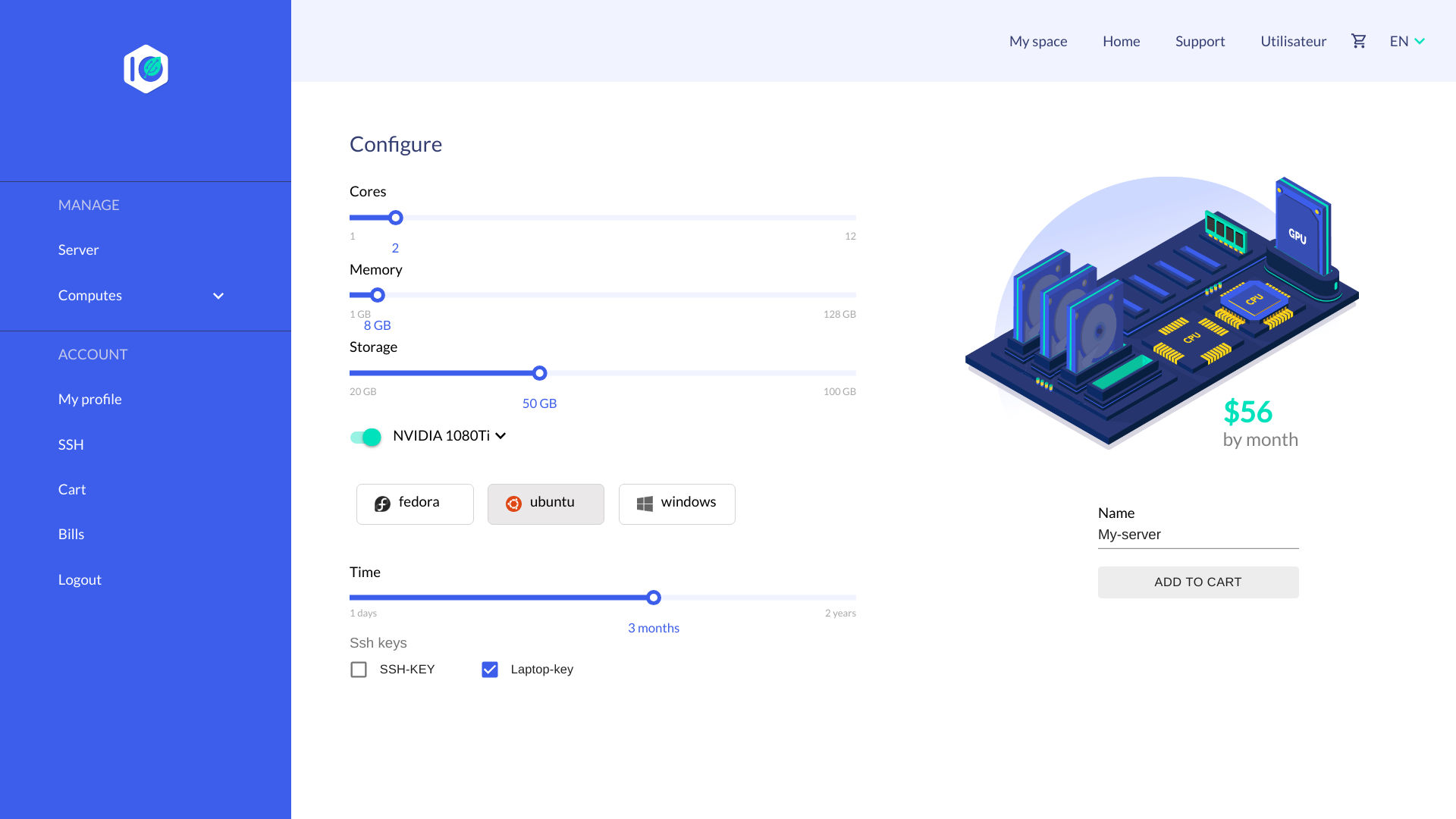The width and height of the screenshot is (1456, 819).
Task: Click the My profile sidebar icon
Action: 90,399
